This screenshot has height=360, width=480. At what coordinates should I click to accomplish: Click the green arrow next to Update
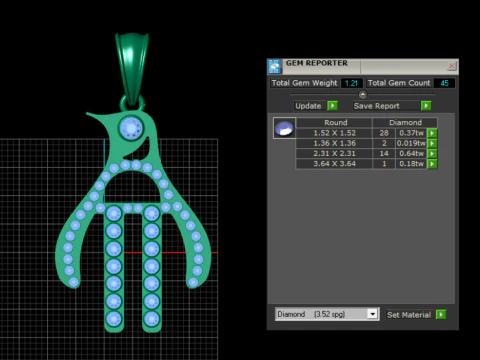(332, 106)
